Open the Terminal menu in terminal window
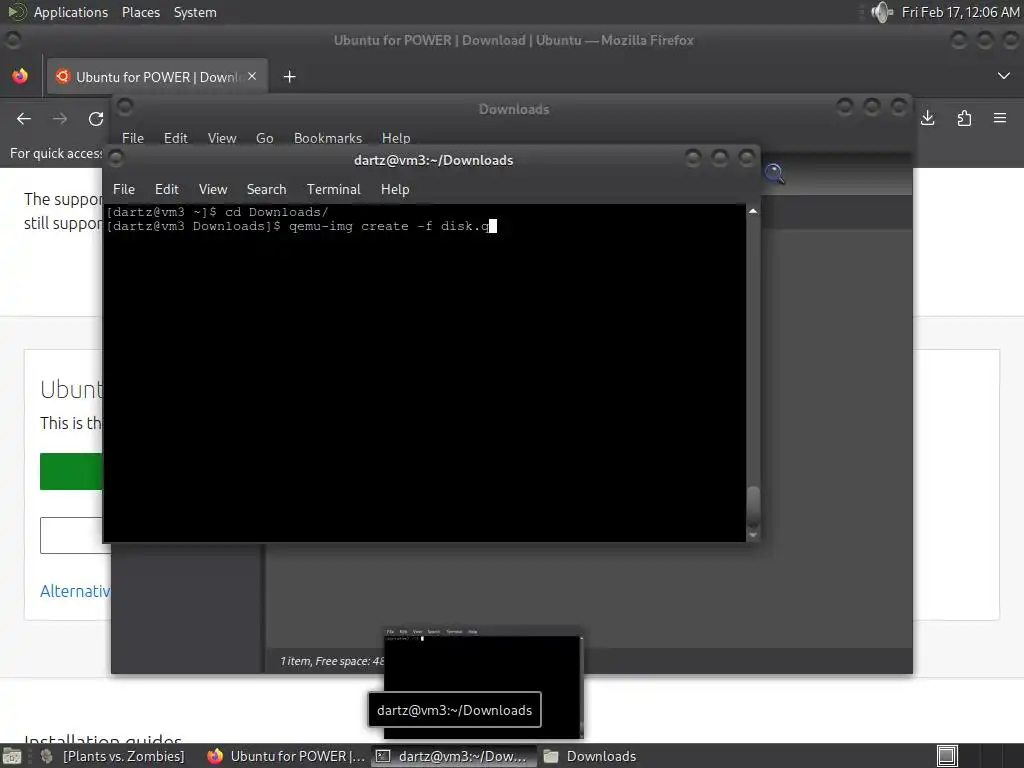The image size is (1024, 768). pos(334,189)
